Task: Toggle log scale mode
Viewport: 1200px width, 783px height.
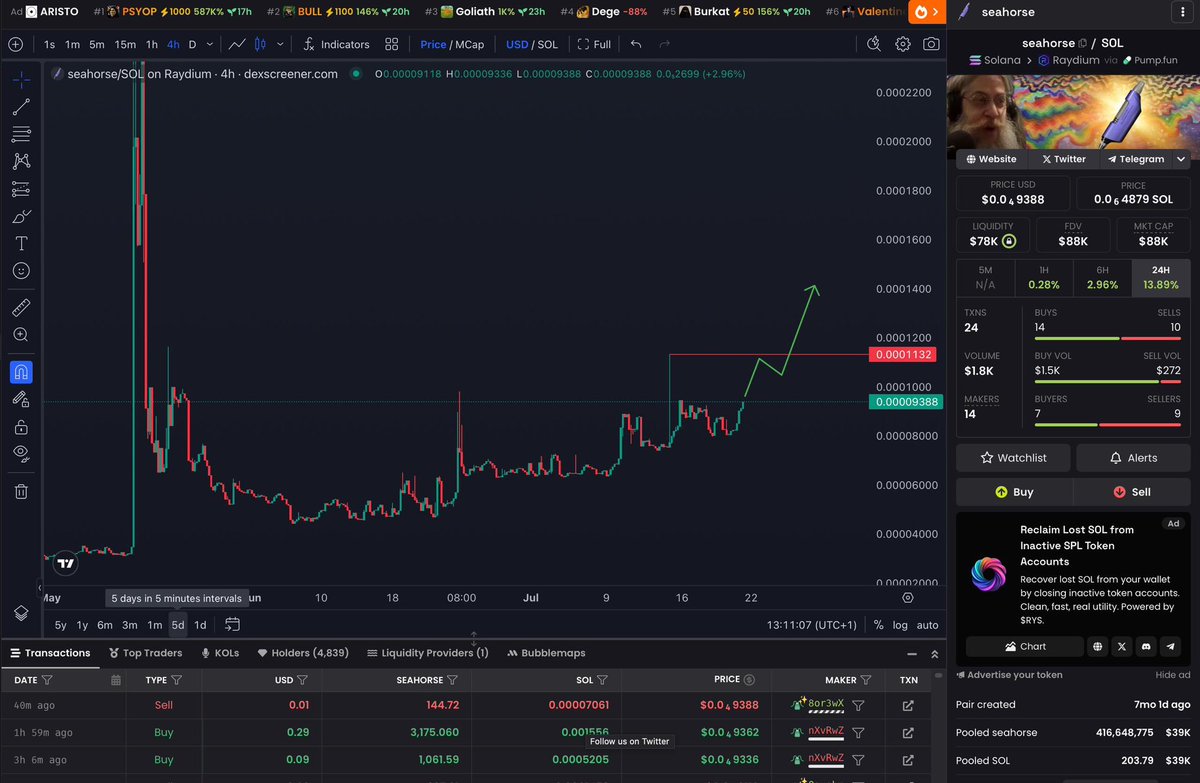Action: tap(900, 625)
